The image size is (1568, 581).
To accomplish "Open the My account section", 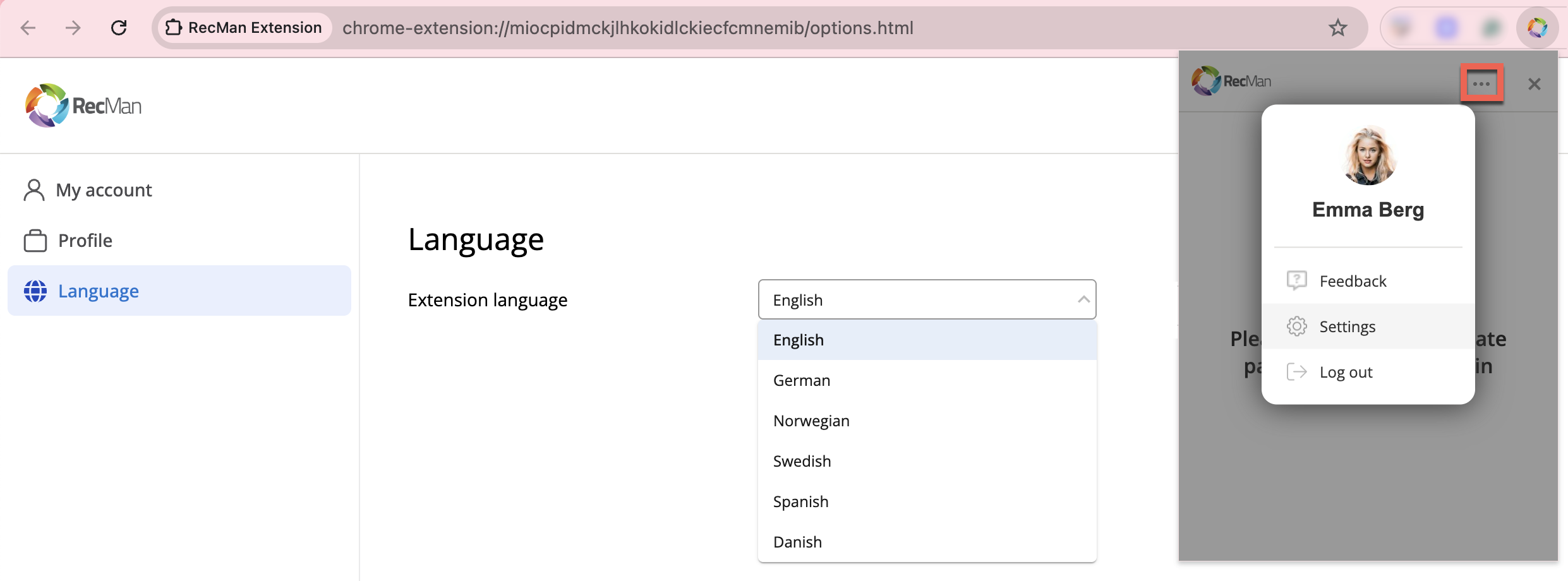I will tap(104, 190).
